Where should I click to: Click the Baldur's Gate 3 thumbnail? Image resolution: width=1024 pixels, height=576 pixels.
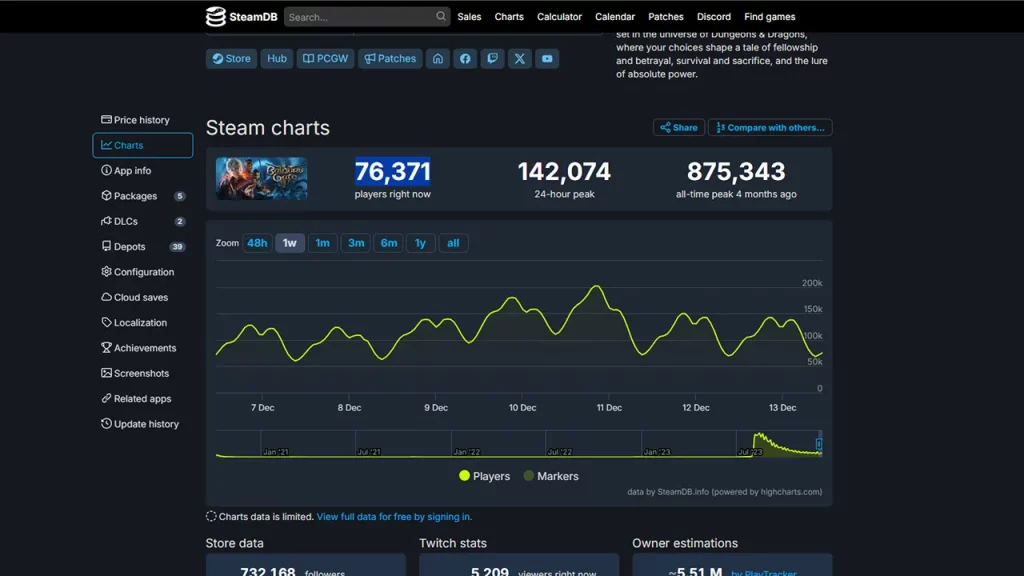coord(261,178)
